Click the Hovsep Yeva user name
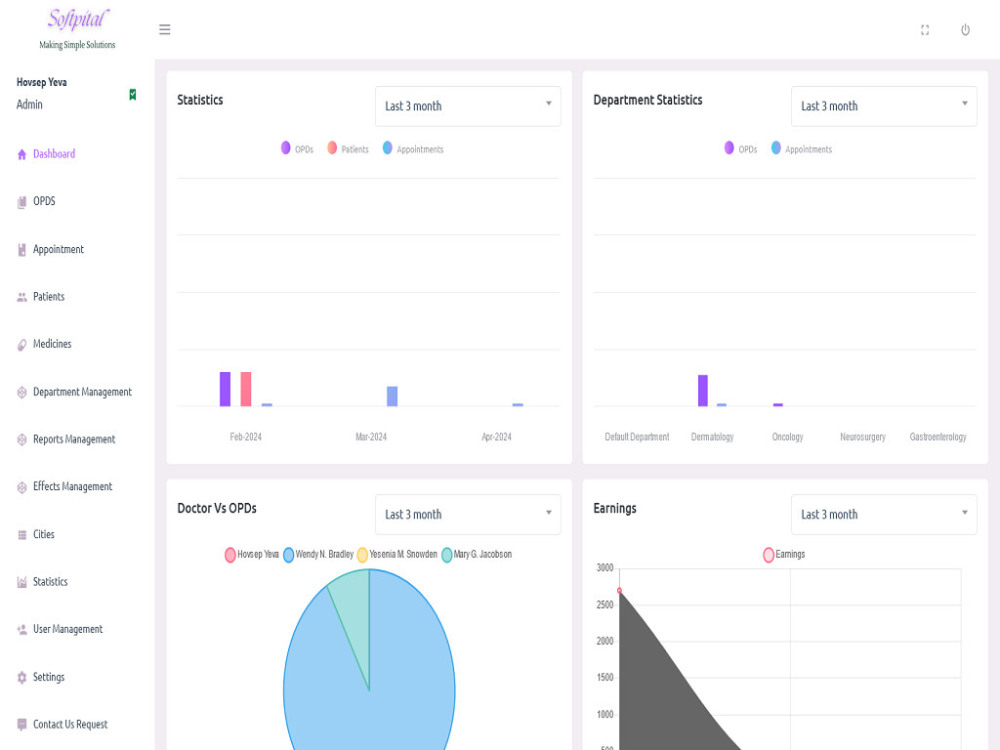Image resolution: width=1000 pixels, height=750 pixels. coord(41,82)
